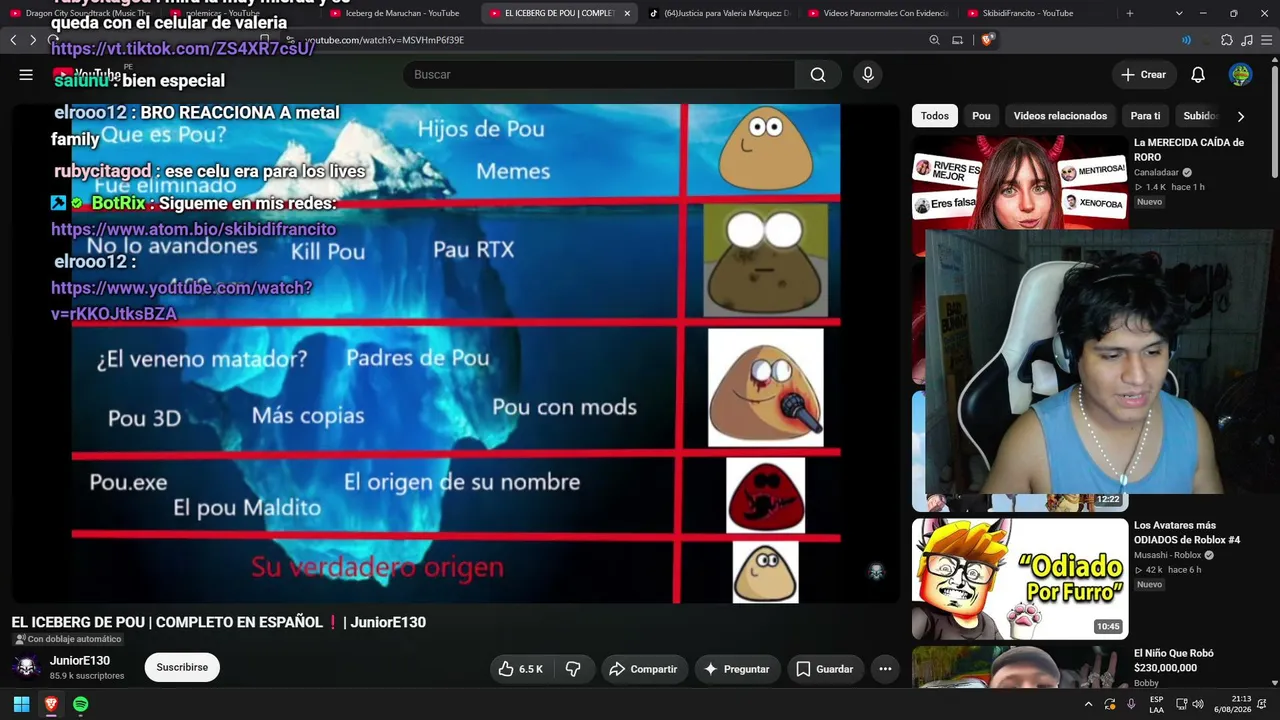Viewport: 1280px width, 720px height.
Task: Open the browser extensions puzzle icon
Action: tap(1227, 40)
